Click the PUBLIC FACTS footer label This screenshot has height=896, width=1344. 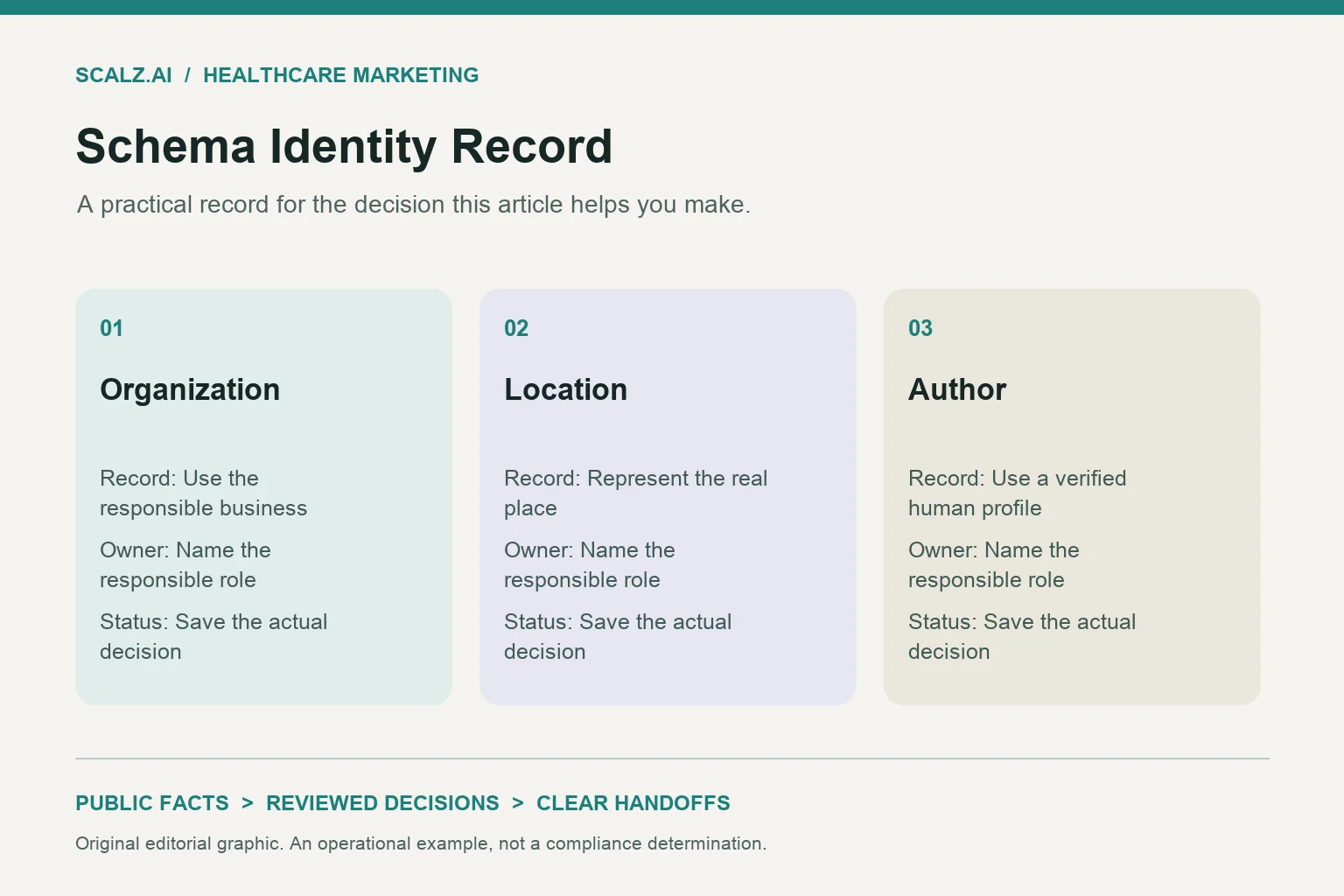click(152, 803)
